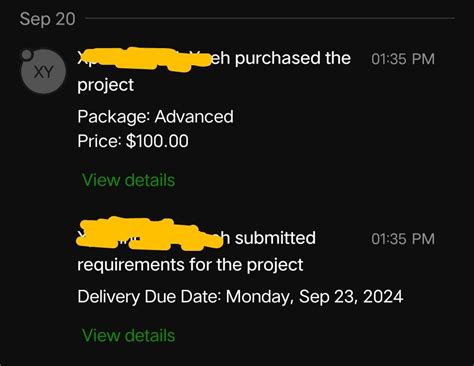
Task: Click 'submitted requirements for the project' text
Action: [x=197, y=251]
